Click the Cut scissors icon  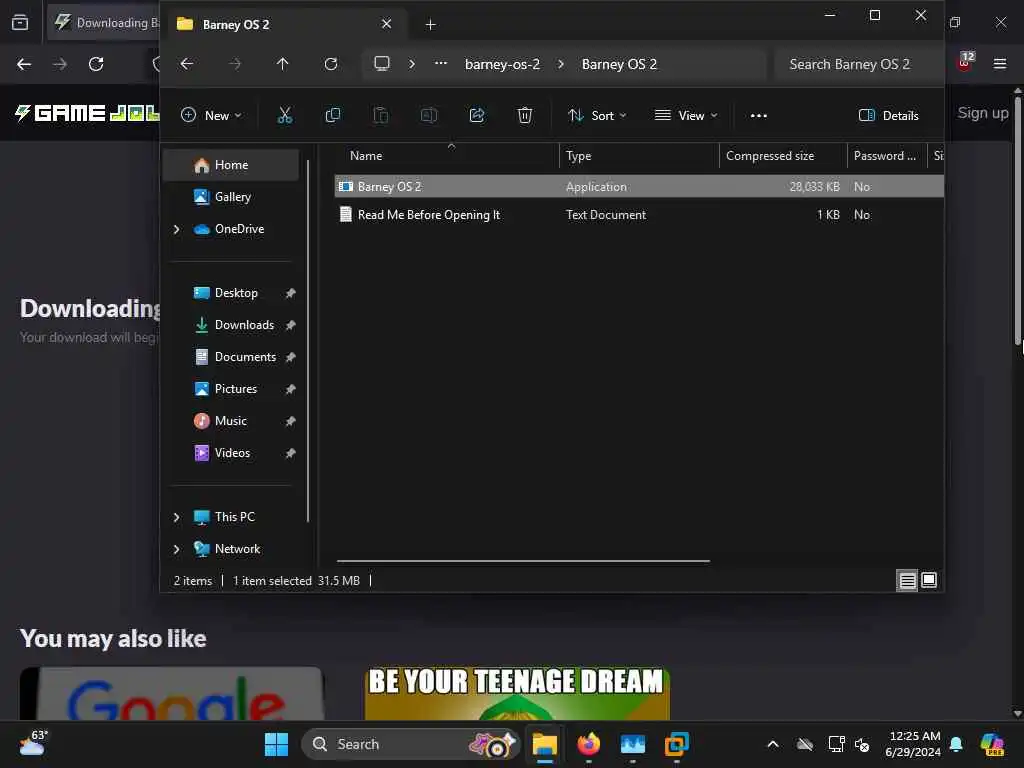(x=285, y=116)
